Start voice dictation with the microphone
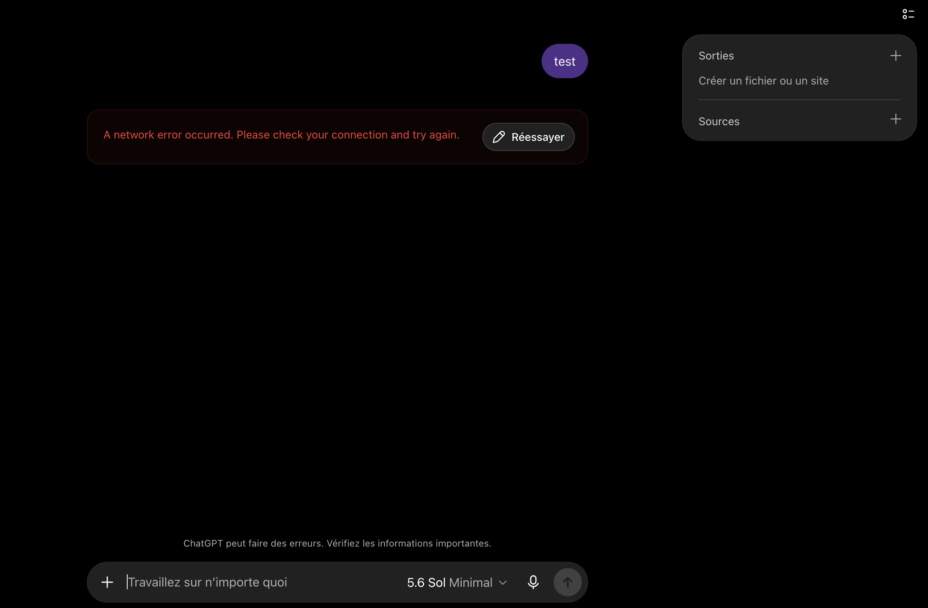The image size is (928, 608). [533, 582]
